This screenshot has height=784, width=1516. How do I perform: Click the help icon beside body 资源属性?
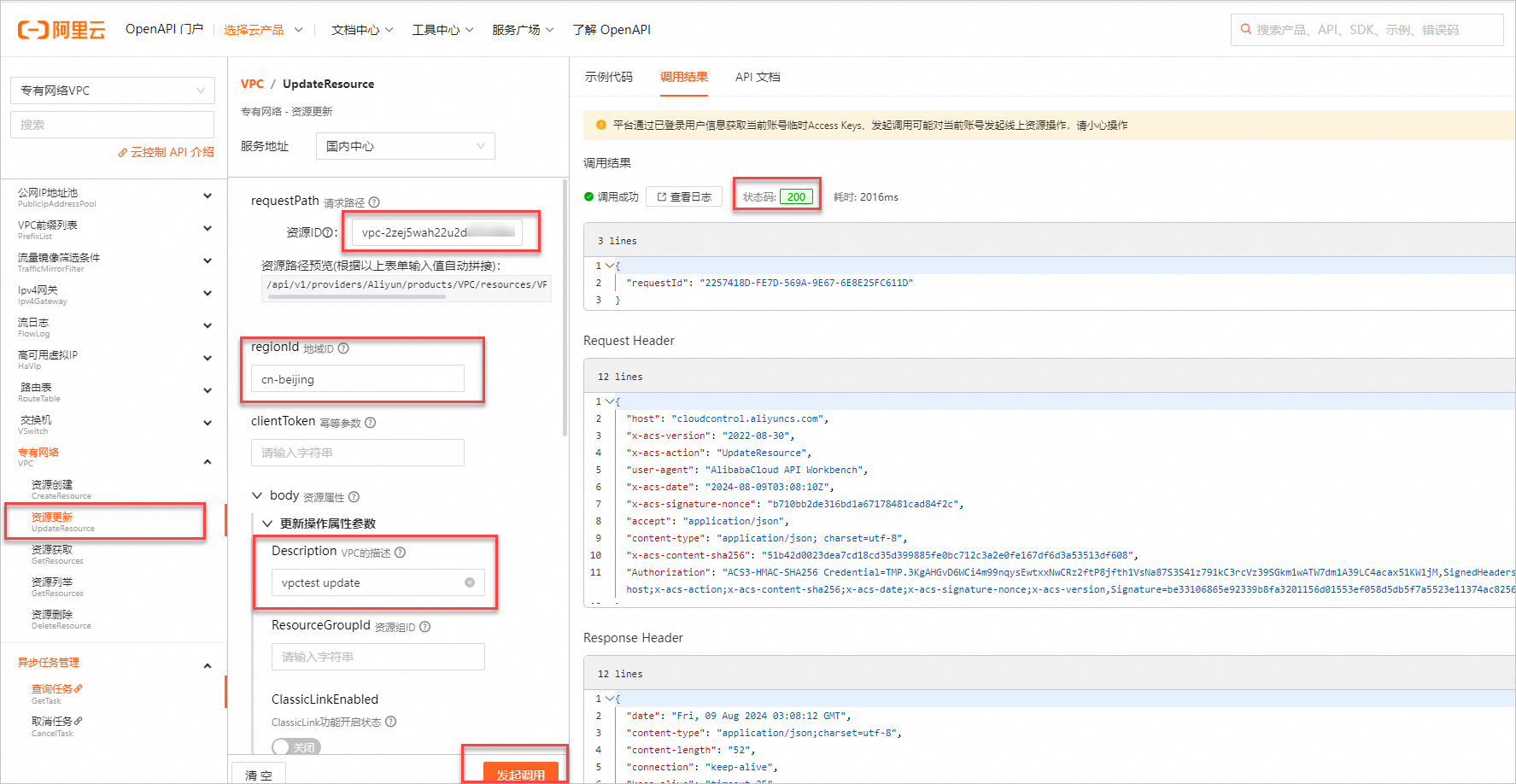(354, 497)
